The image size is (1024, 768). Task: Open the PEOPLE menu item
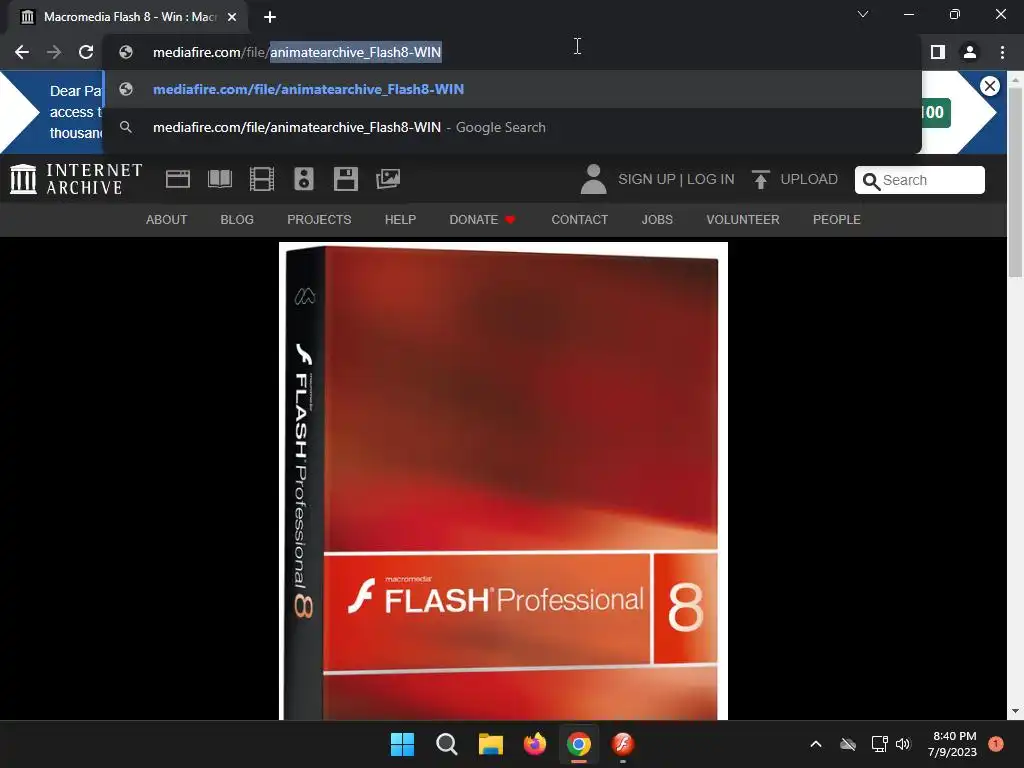point(837,219)
